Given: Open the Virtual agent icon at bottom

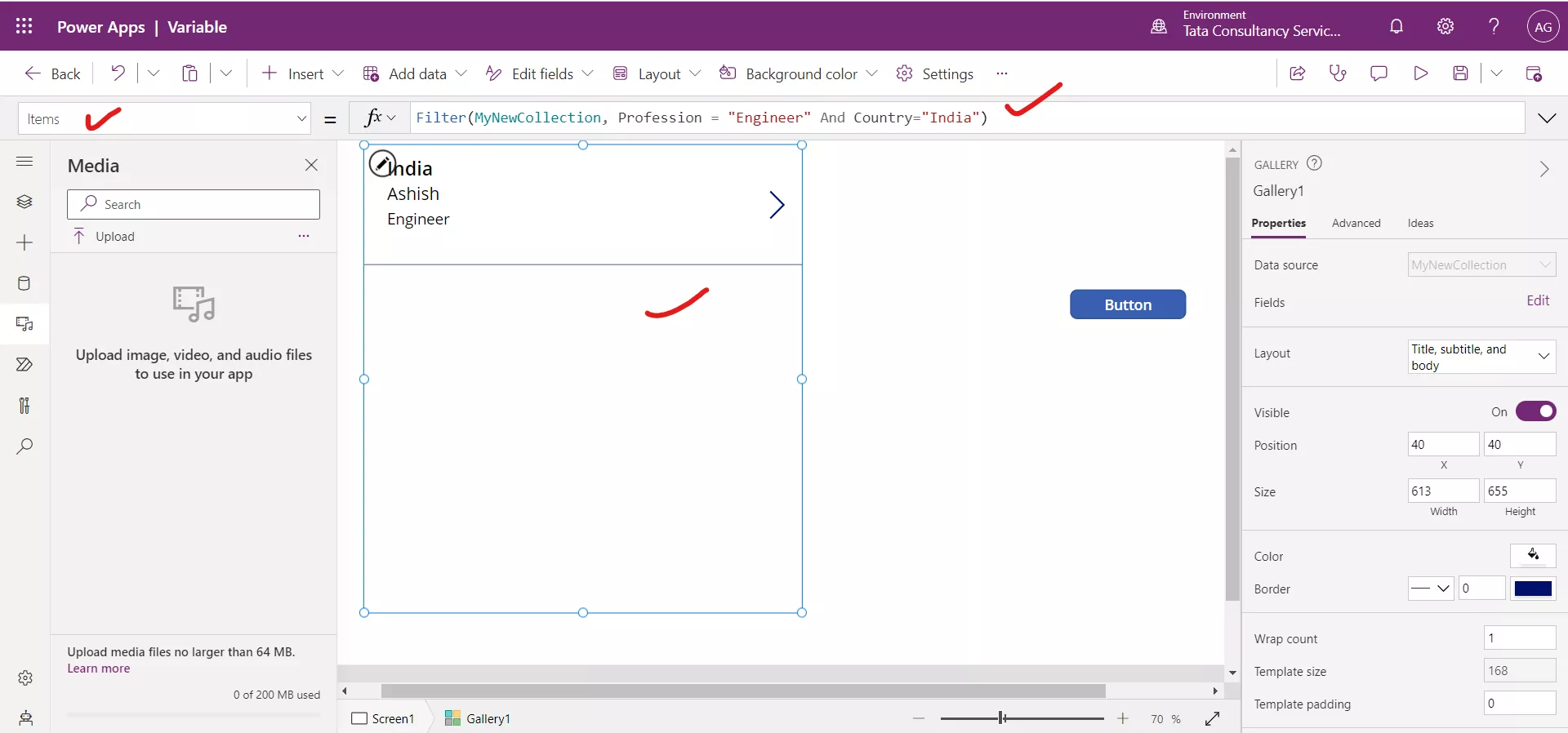Looking at the screenshot, I should tap(25, 718).
